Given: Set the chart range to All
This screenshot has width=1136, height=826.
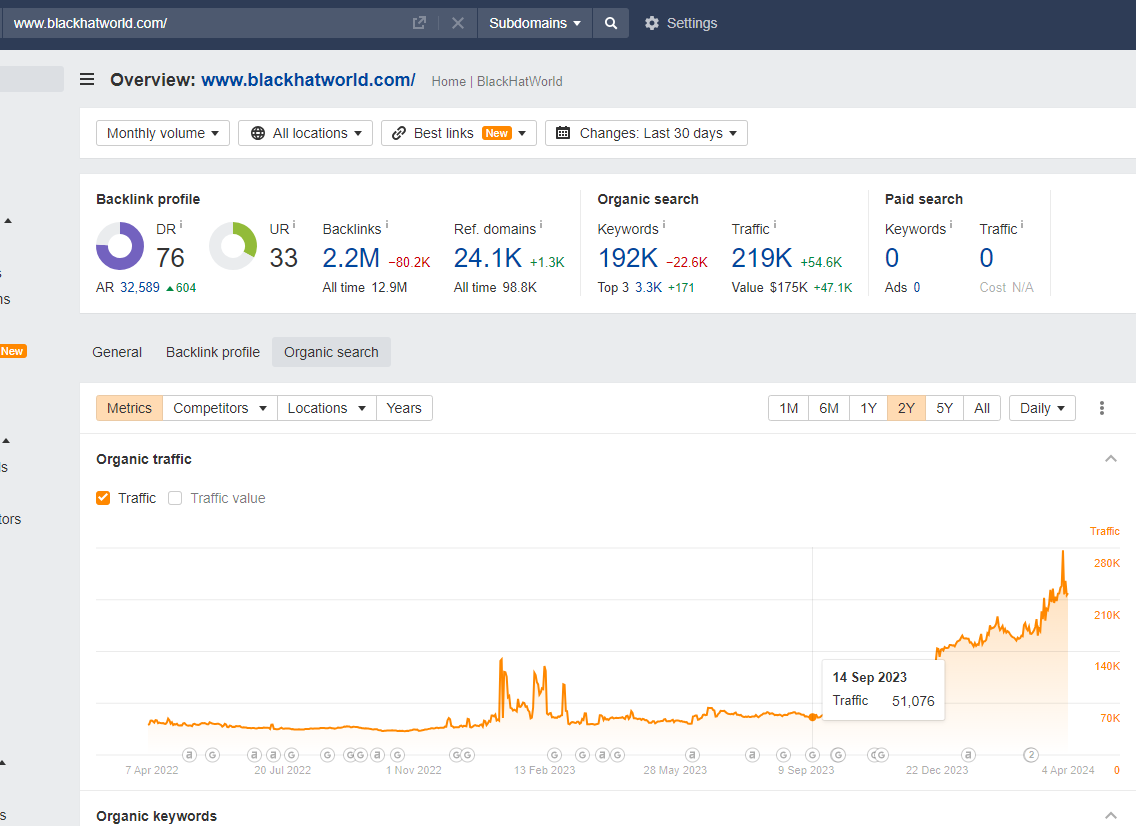Looking at the screenshot, I should 982,408.
